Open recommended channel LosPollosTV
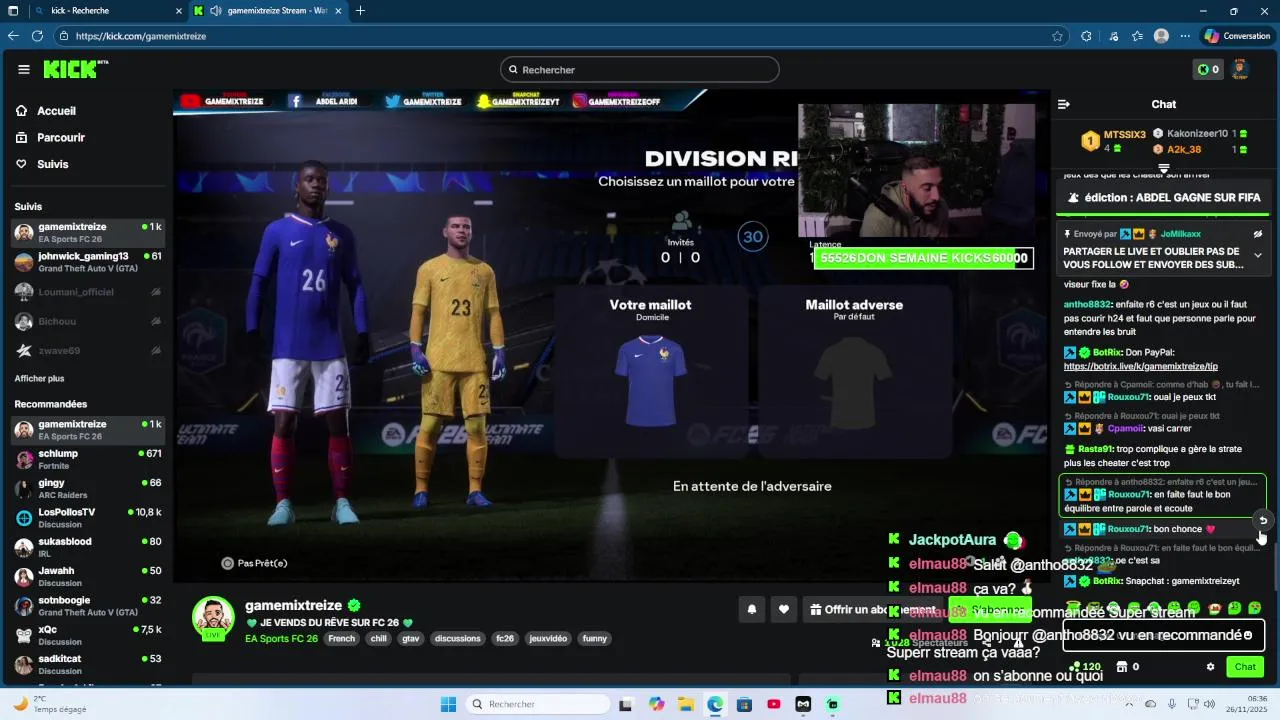1280x720 pixels. point(87,518)
